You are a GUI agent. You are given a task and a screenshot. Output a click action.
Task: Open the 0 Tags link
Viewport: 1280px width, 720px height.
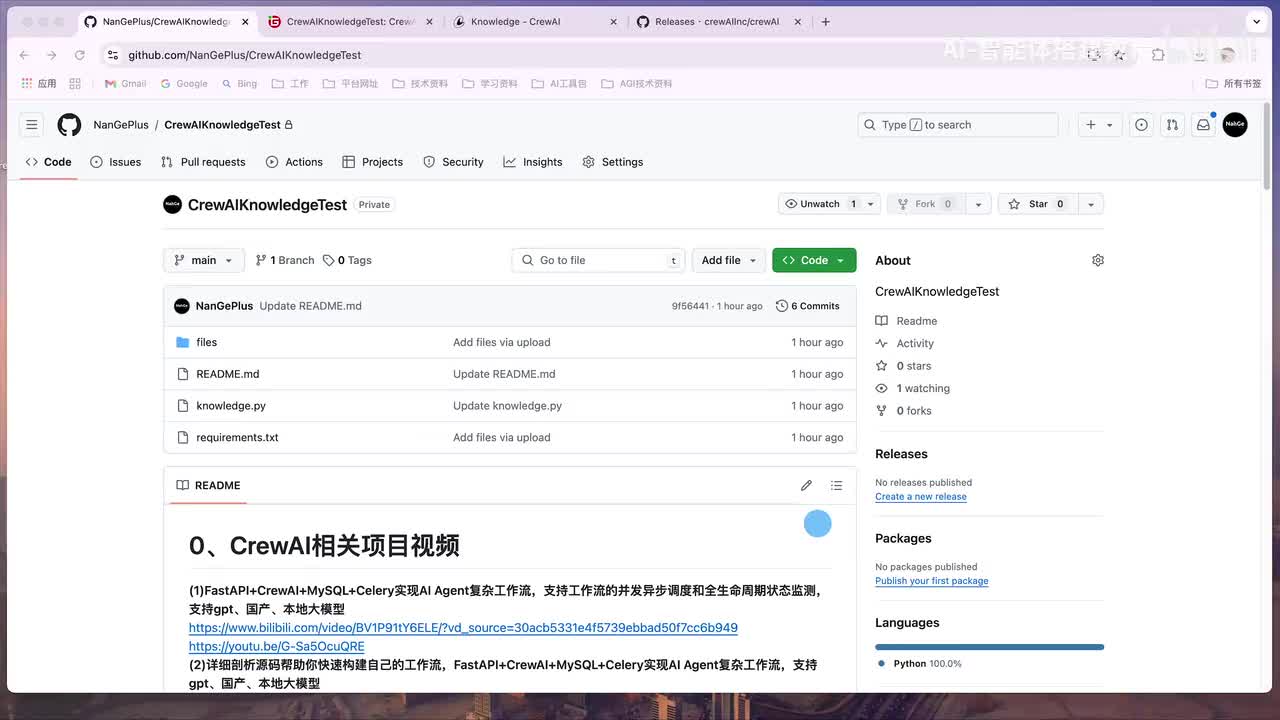(x=347, y=260)
